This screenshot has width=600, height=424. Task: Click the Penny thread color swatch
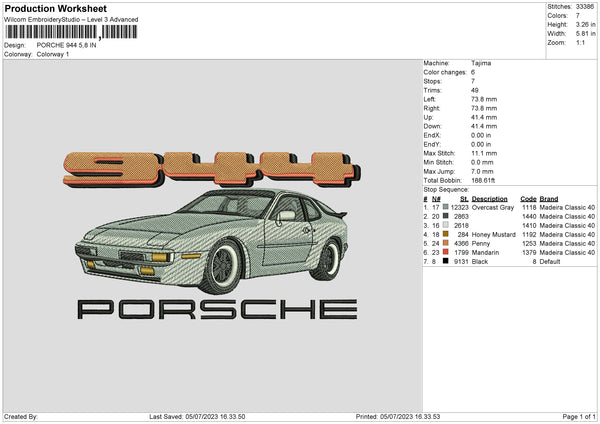click(444, 243)
